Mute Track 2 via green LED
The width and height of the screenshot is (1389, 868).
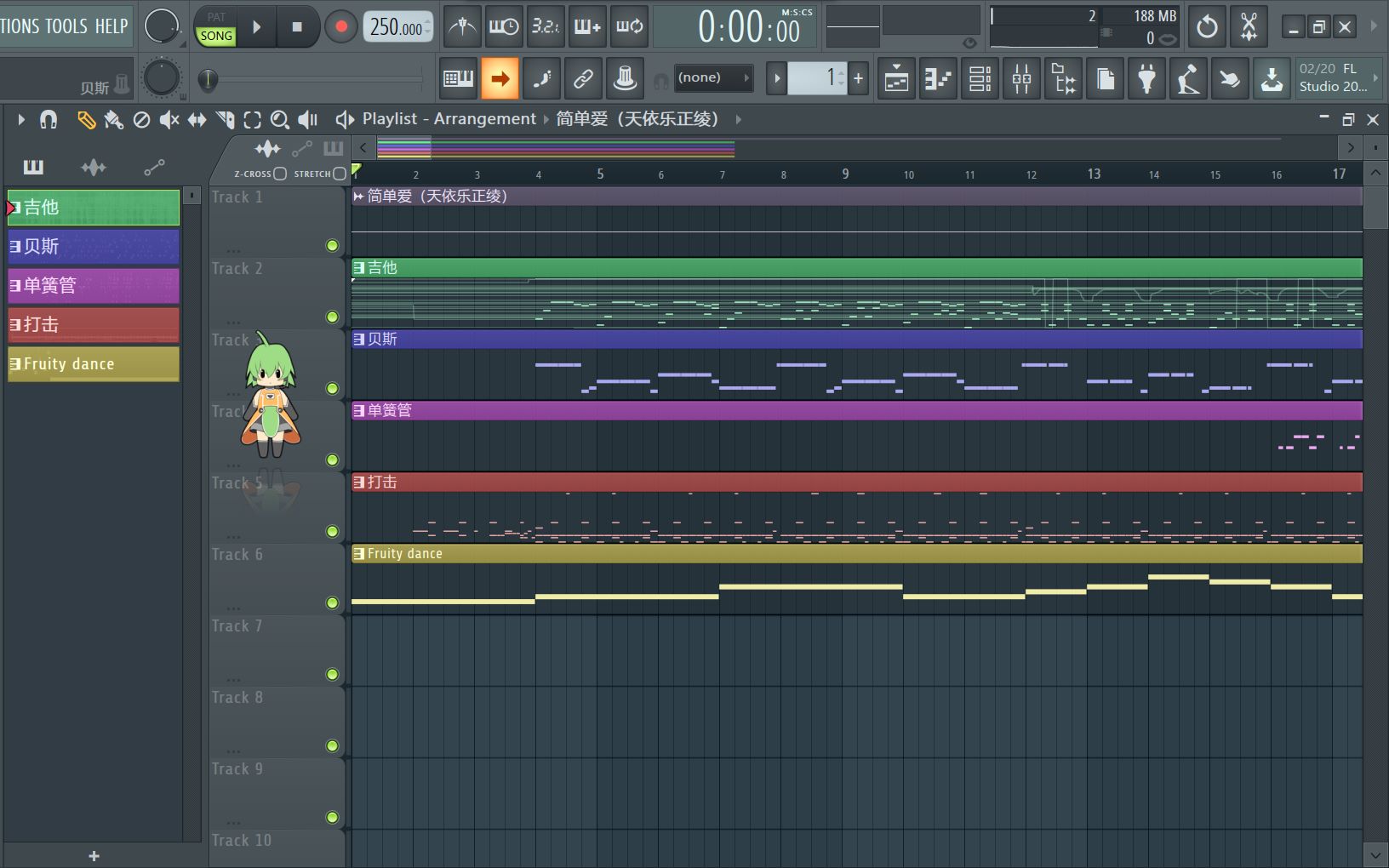[333, 317]
